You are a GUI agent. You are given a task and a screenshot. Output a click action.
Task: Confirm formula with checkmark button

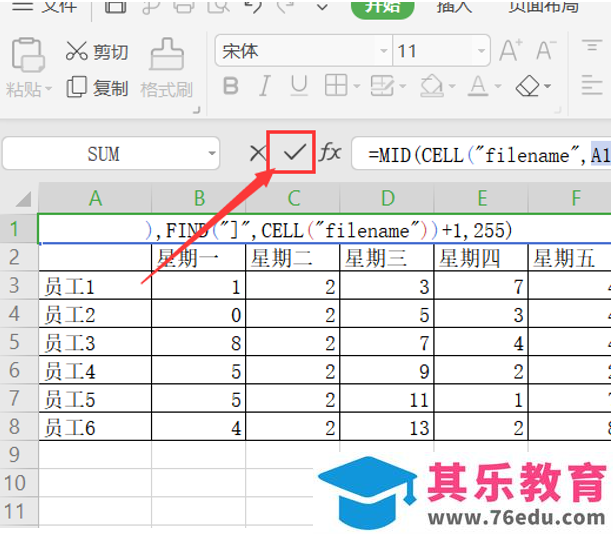click(x=295, y=152)
